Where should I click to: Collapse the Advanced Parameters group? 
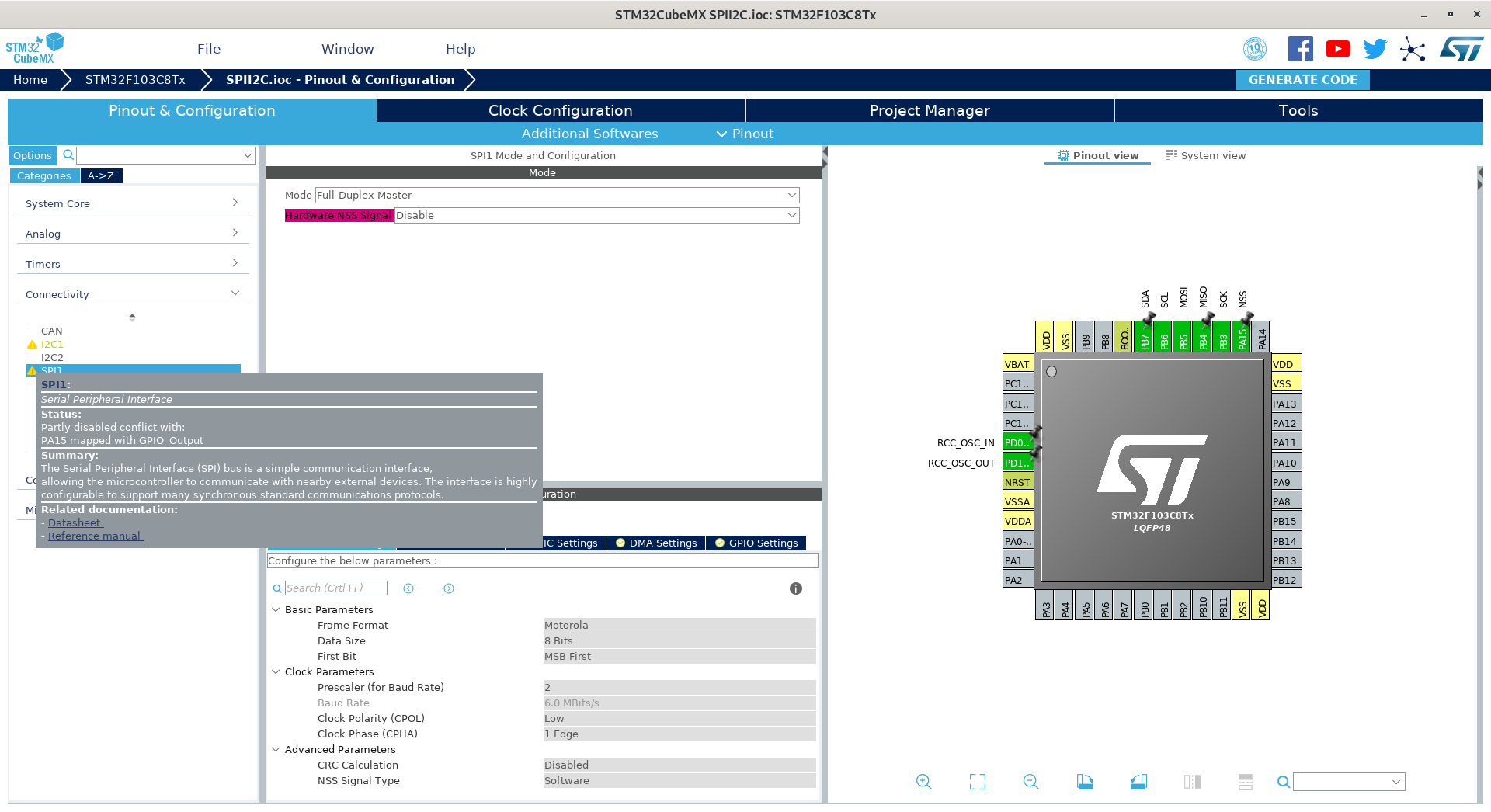(x=276, y=749)
